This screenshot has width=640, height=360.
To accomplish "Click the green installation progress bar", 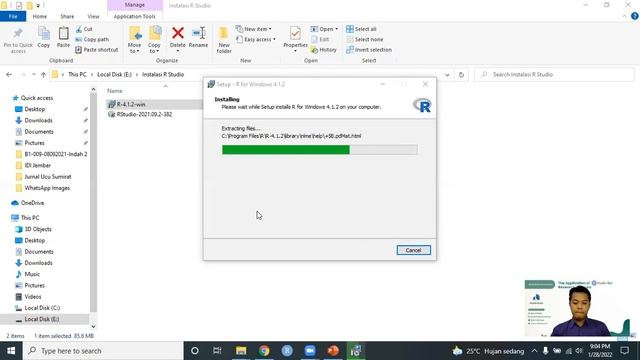I will tap(286, 150).
